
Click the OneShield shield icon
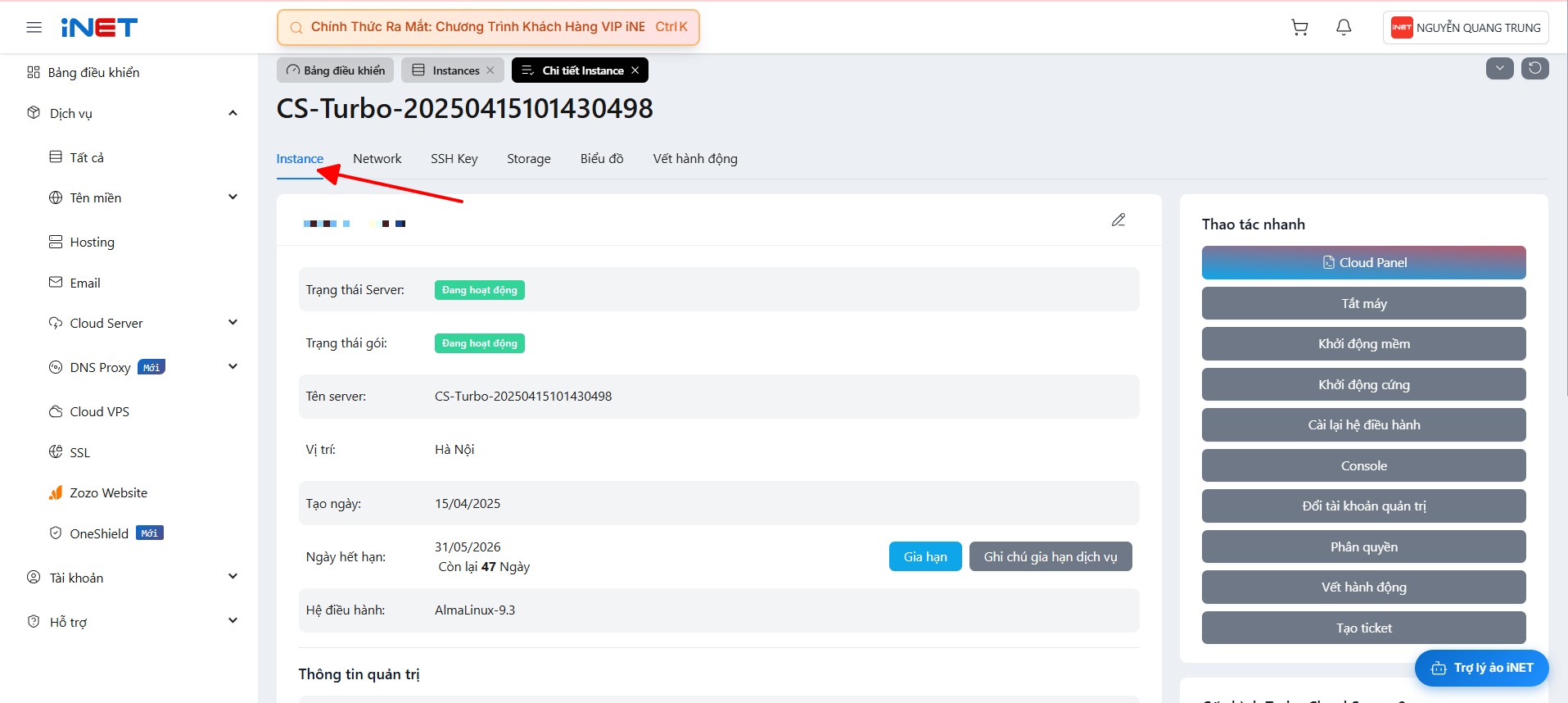(x=56, y=533)
